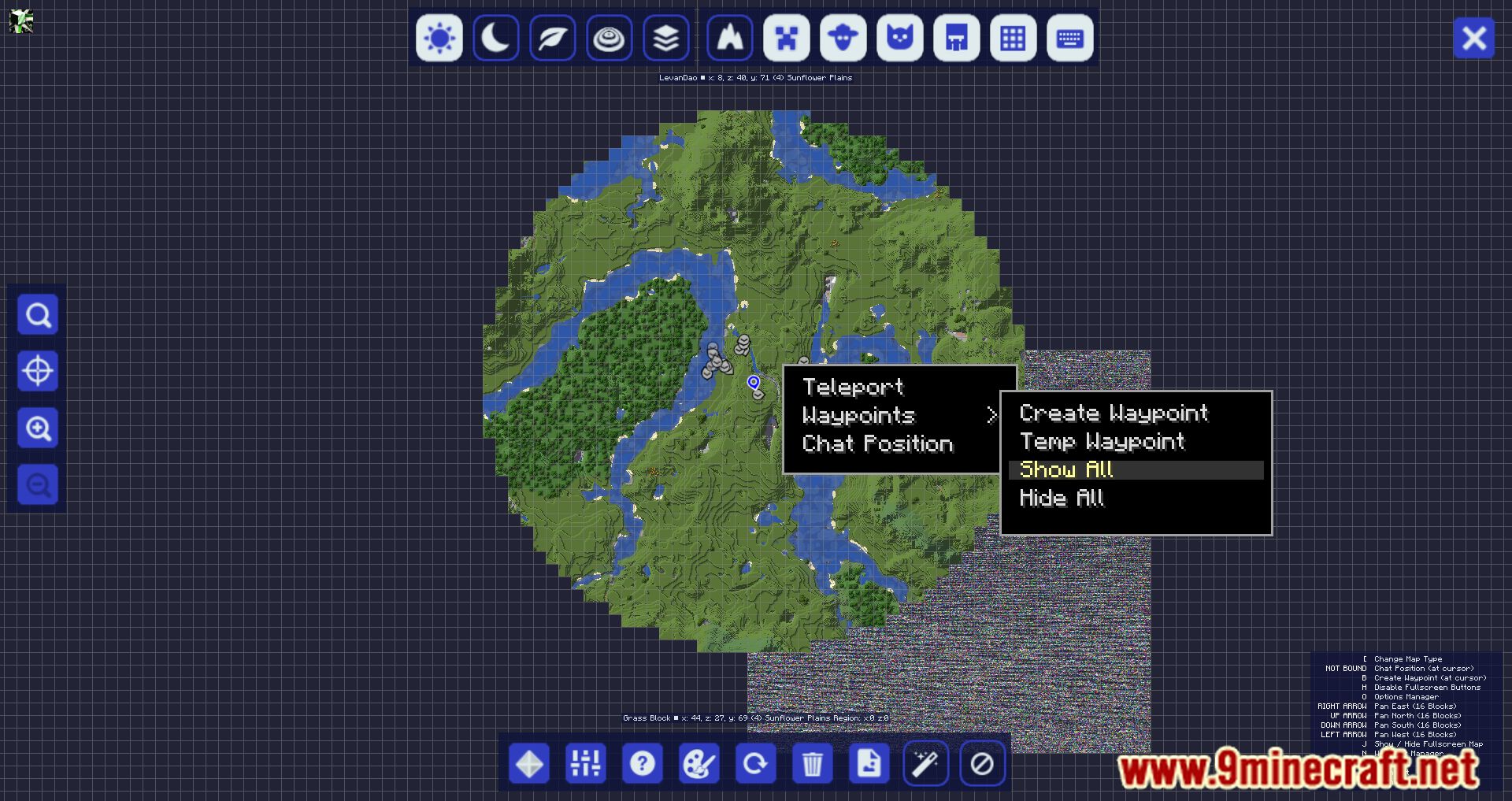Select the Topographic map icon
This screenshot has width=1512, height=801.
(609, 38)
